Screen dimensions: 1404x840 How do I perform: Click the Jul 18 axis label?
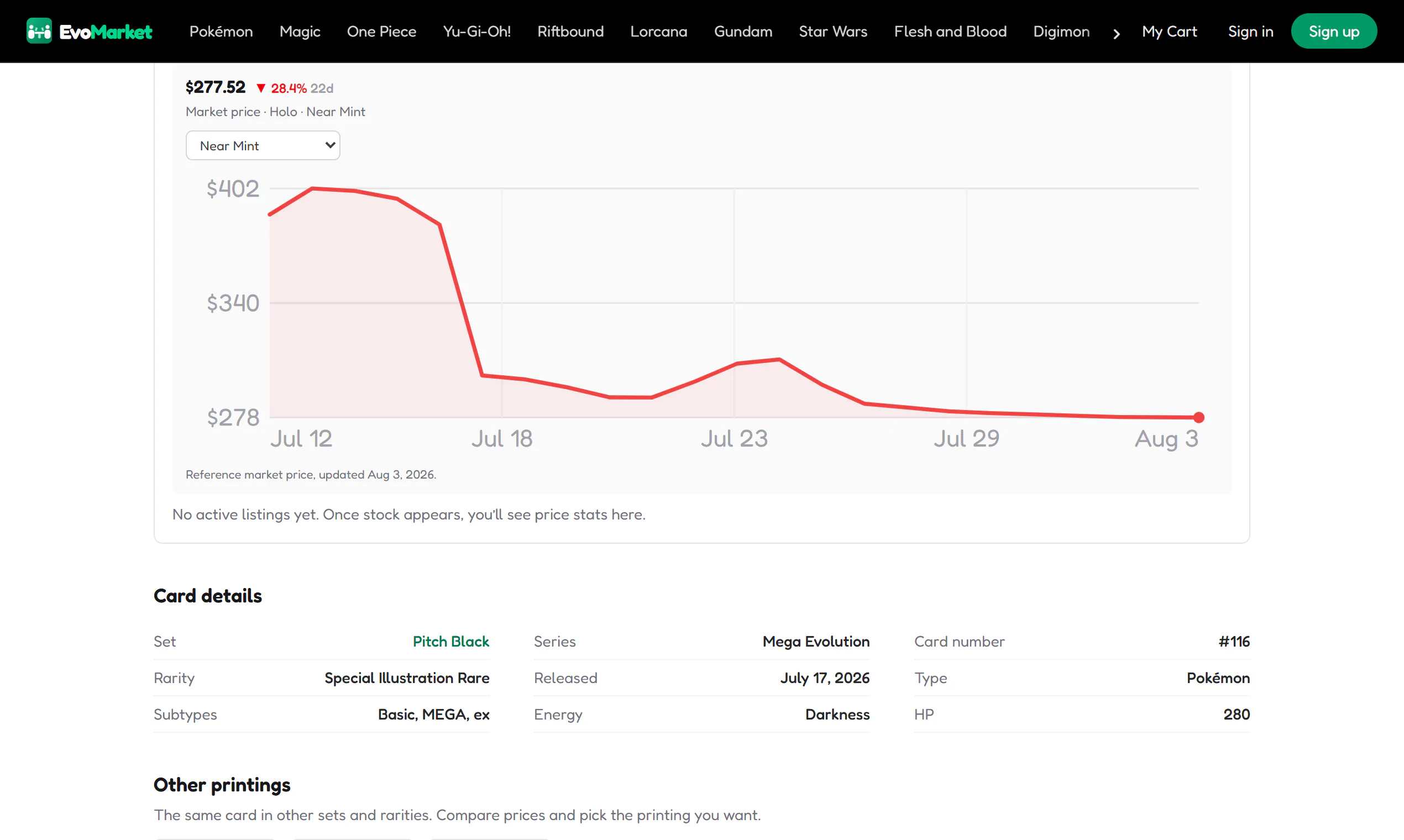502,439
